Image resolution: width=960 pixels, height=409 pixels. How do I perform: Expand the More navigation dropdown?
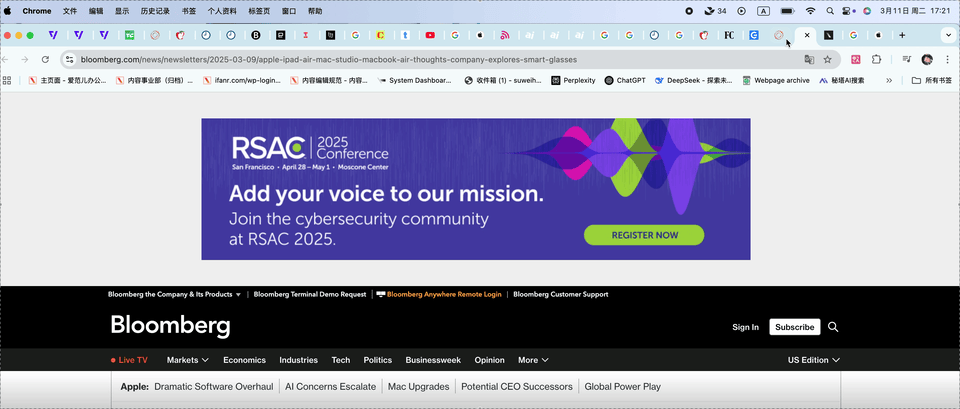532,360
